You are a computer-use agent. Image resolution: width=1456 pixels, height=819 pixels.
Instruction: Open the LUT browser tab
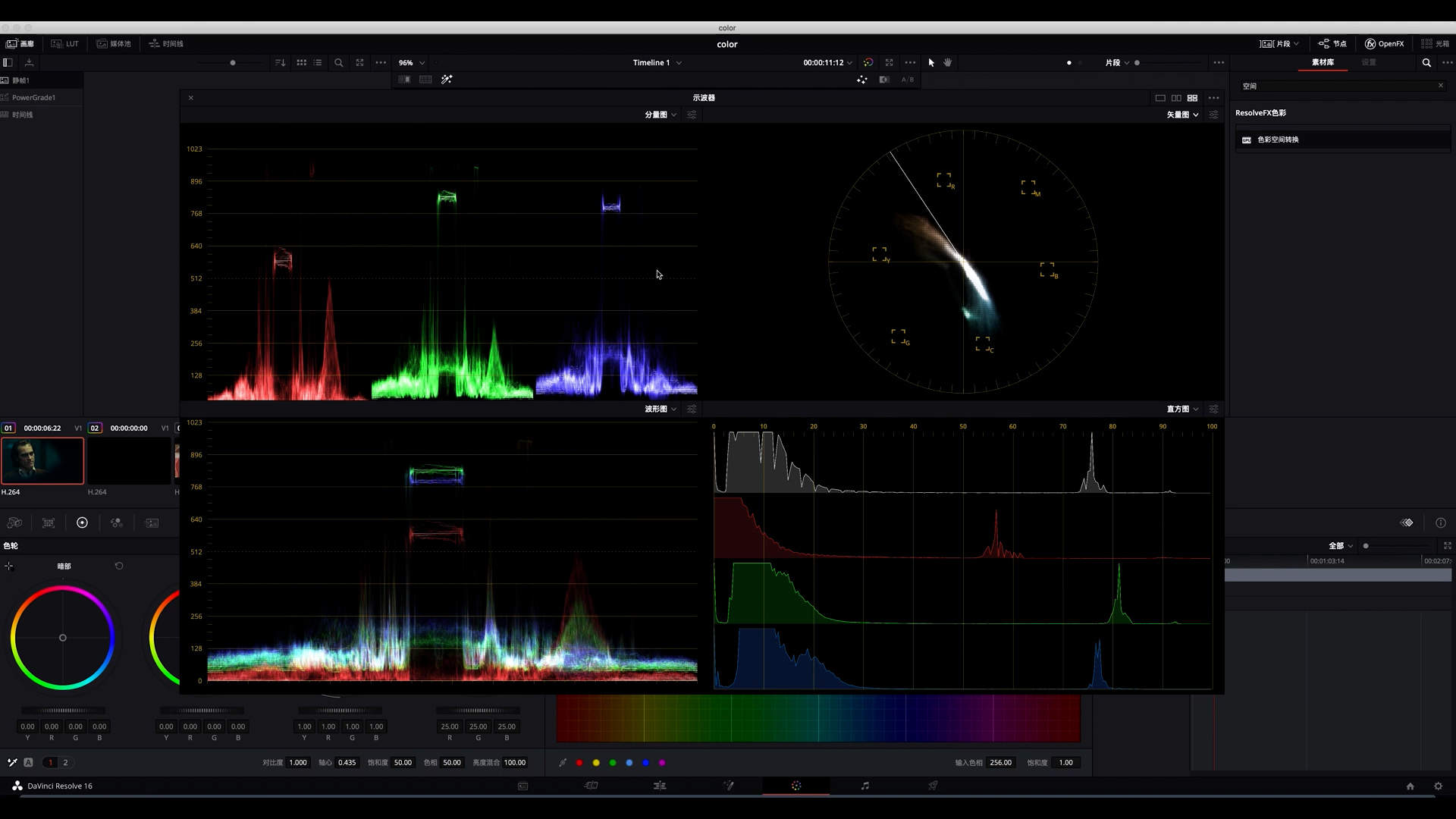65,44
